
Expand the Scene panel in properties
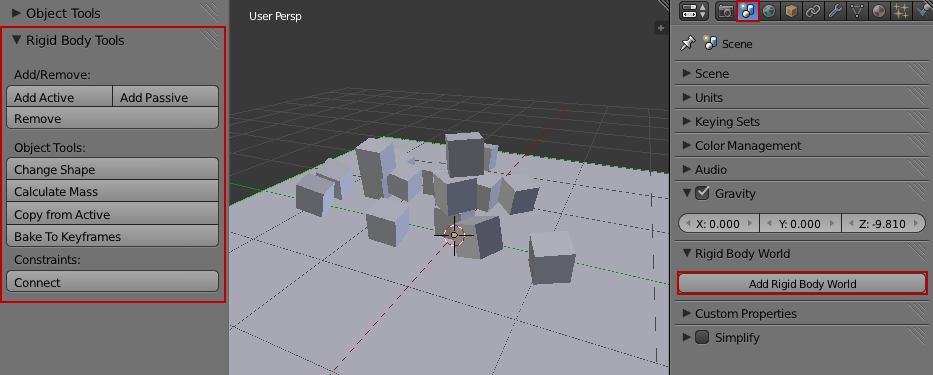click(x=687, y=73)
